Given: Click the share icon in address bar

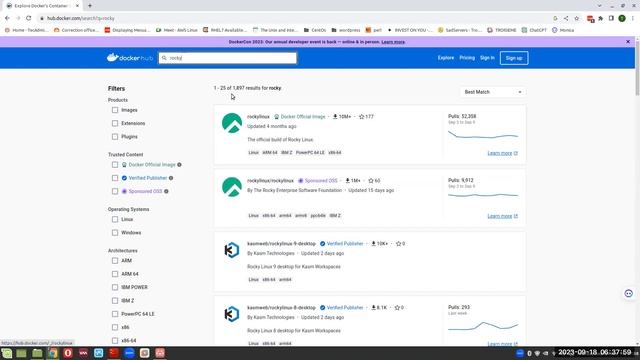Looking at the screenshot, I should [566, 18].
